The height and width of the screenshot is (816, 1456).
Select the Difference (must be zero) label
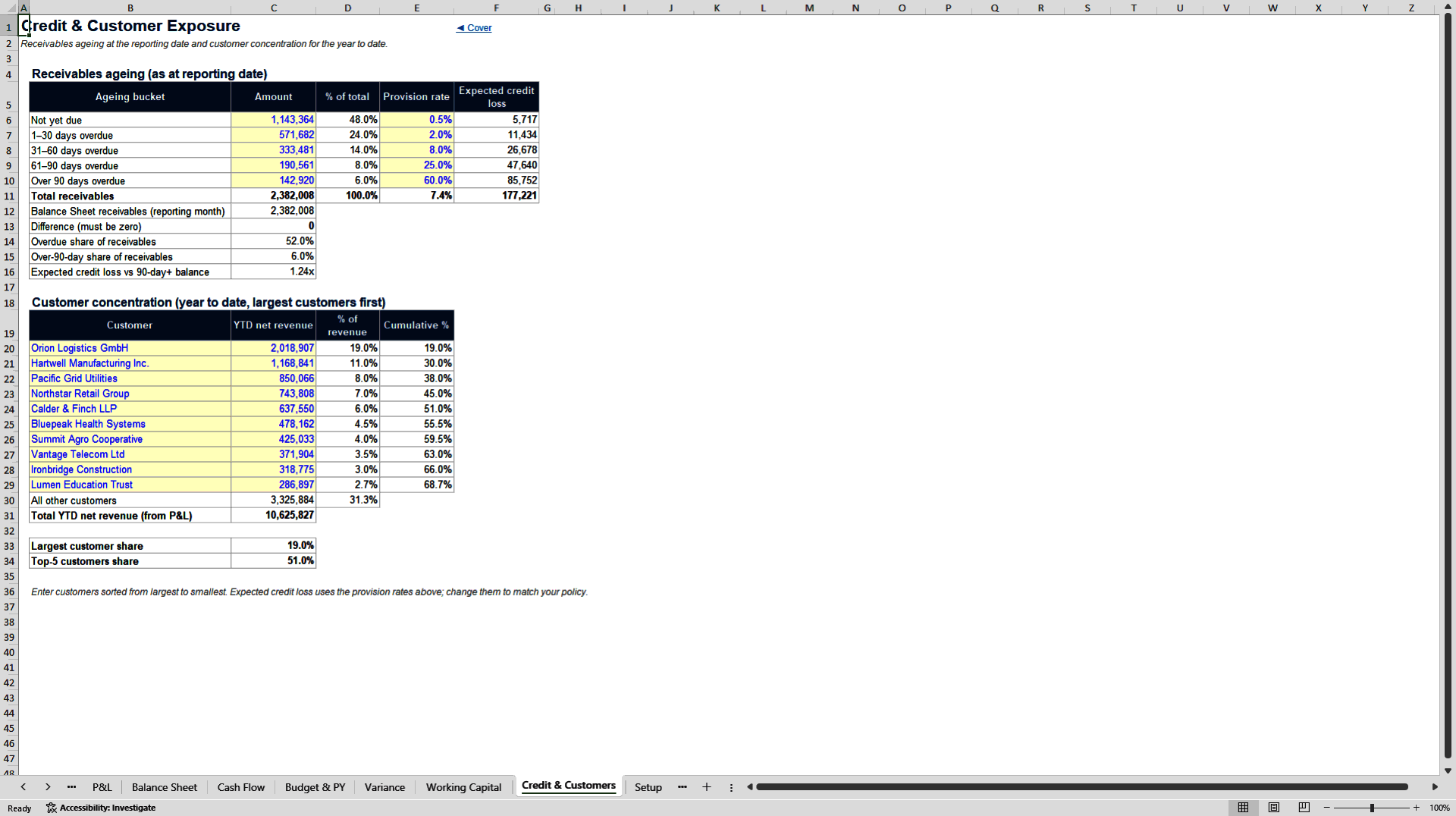coord(130,226)
